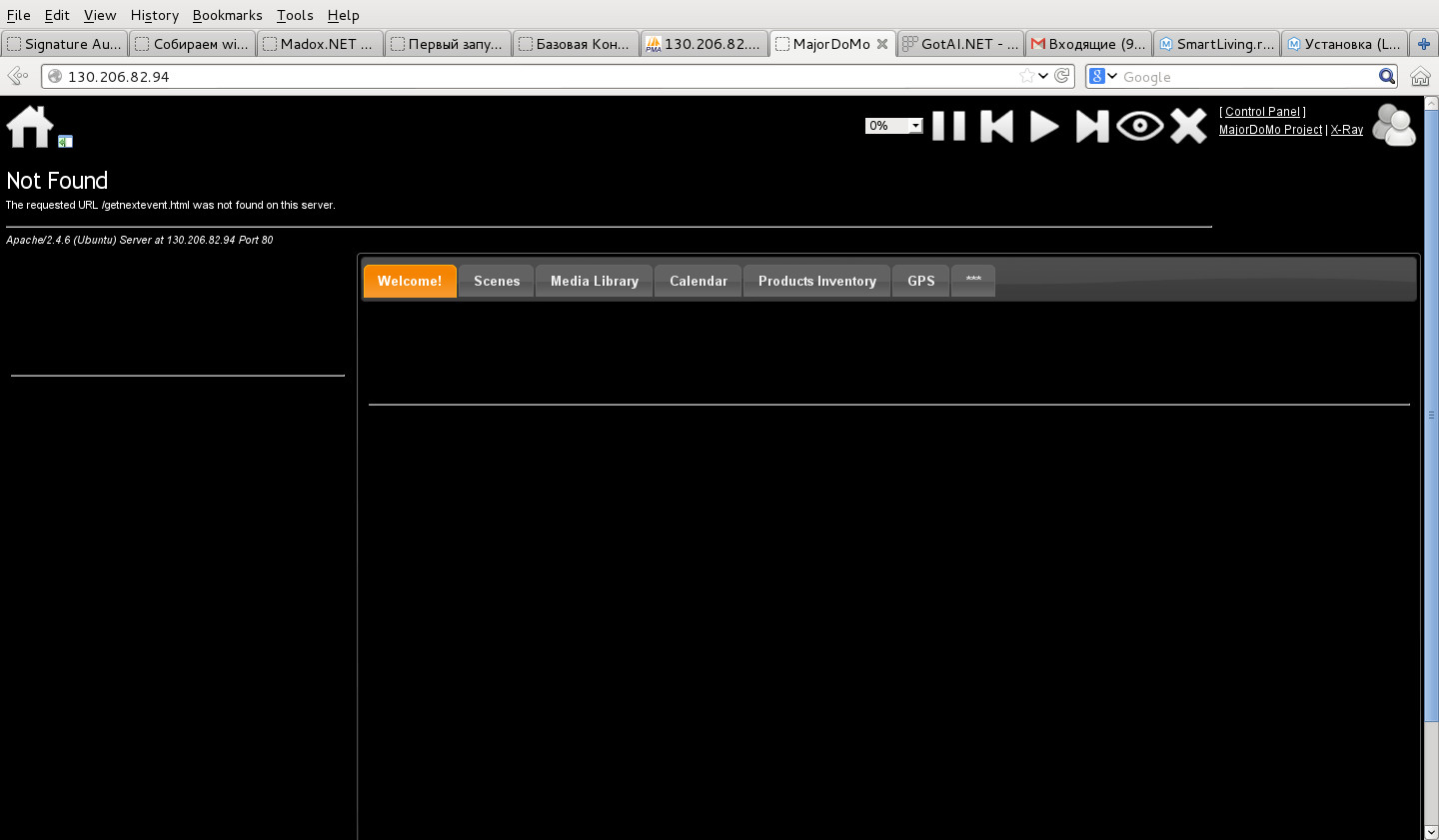Switch to the Первый запу... browser tab
The image size is (1439, 840).
tap(449, 44)
